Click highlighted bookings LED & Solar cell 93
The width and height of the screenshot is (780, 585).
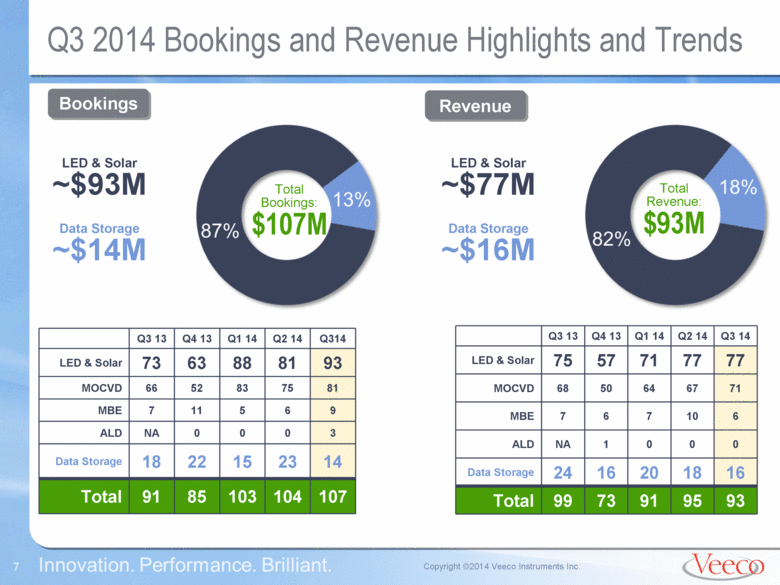click(x=333, y=363)
